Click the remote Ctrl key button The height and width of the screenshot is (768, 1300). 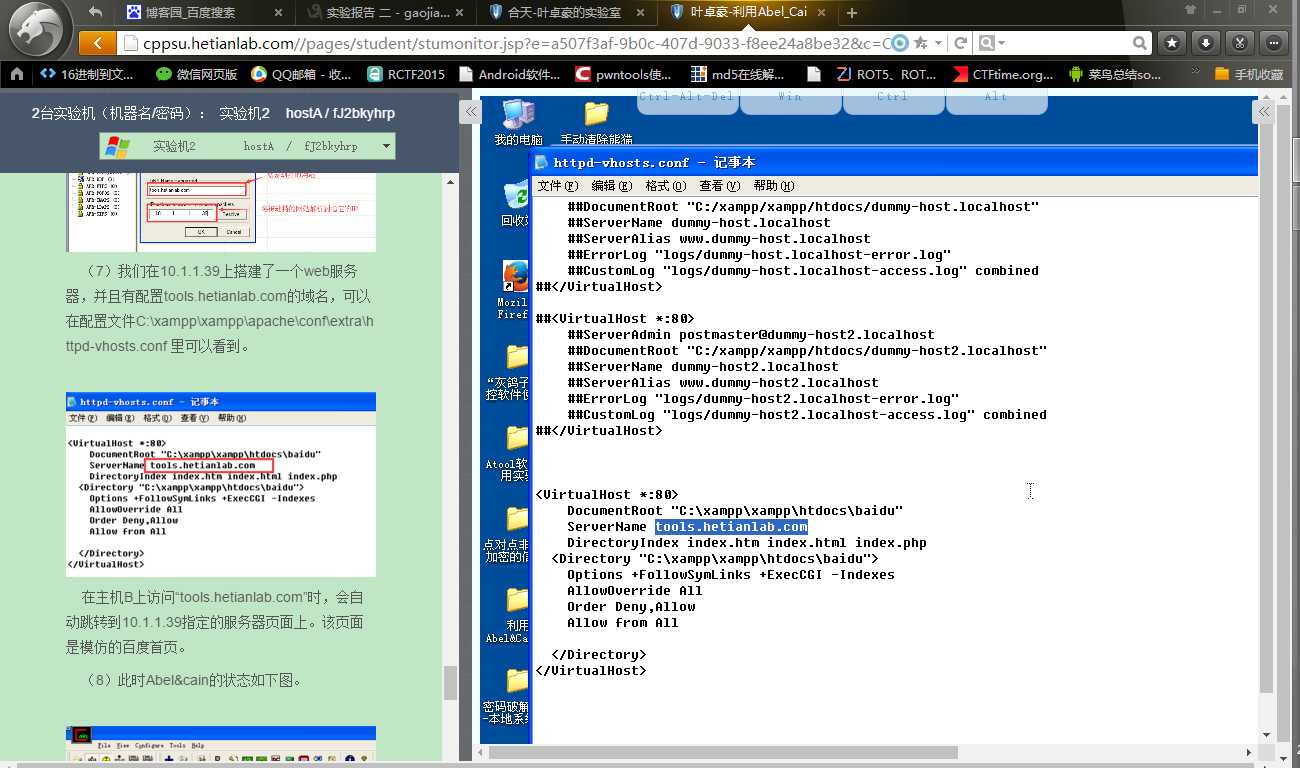(893, 100)
